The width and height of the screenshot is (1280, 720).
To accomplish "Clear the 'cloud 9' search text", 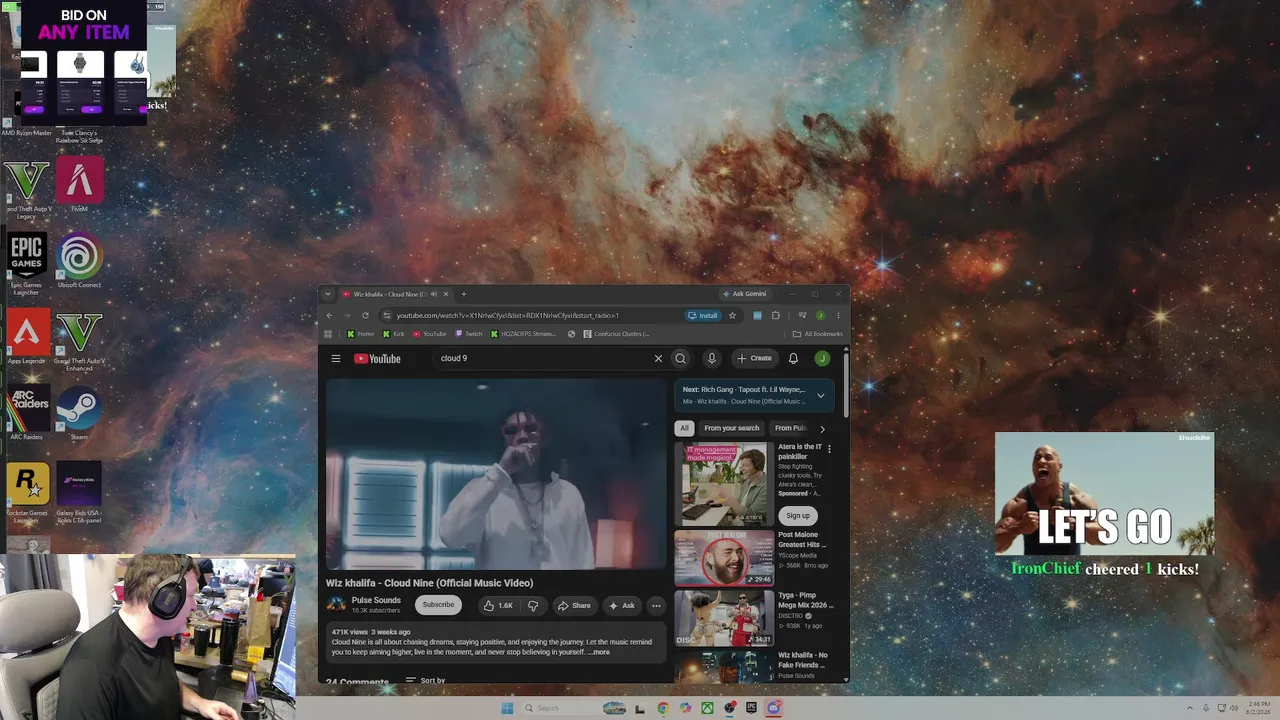I will 658,359.
